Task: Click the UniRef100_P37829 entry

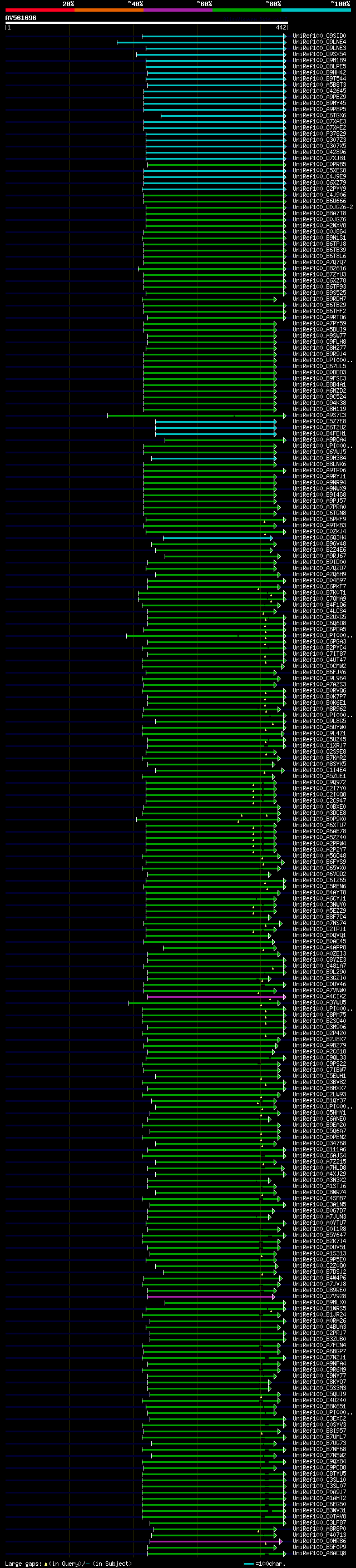Action: [319, 134]
